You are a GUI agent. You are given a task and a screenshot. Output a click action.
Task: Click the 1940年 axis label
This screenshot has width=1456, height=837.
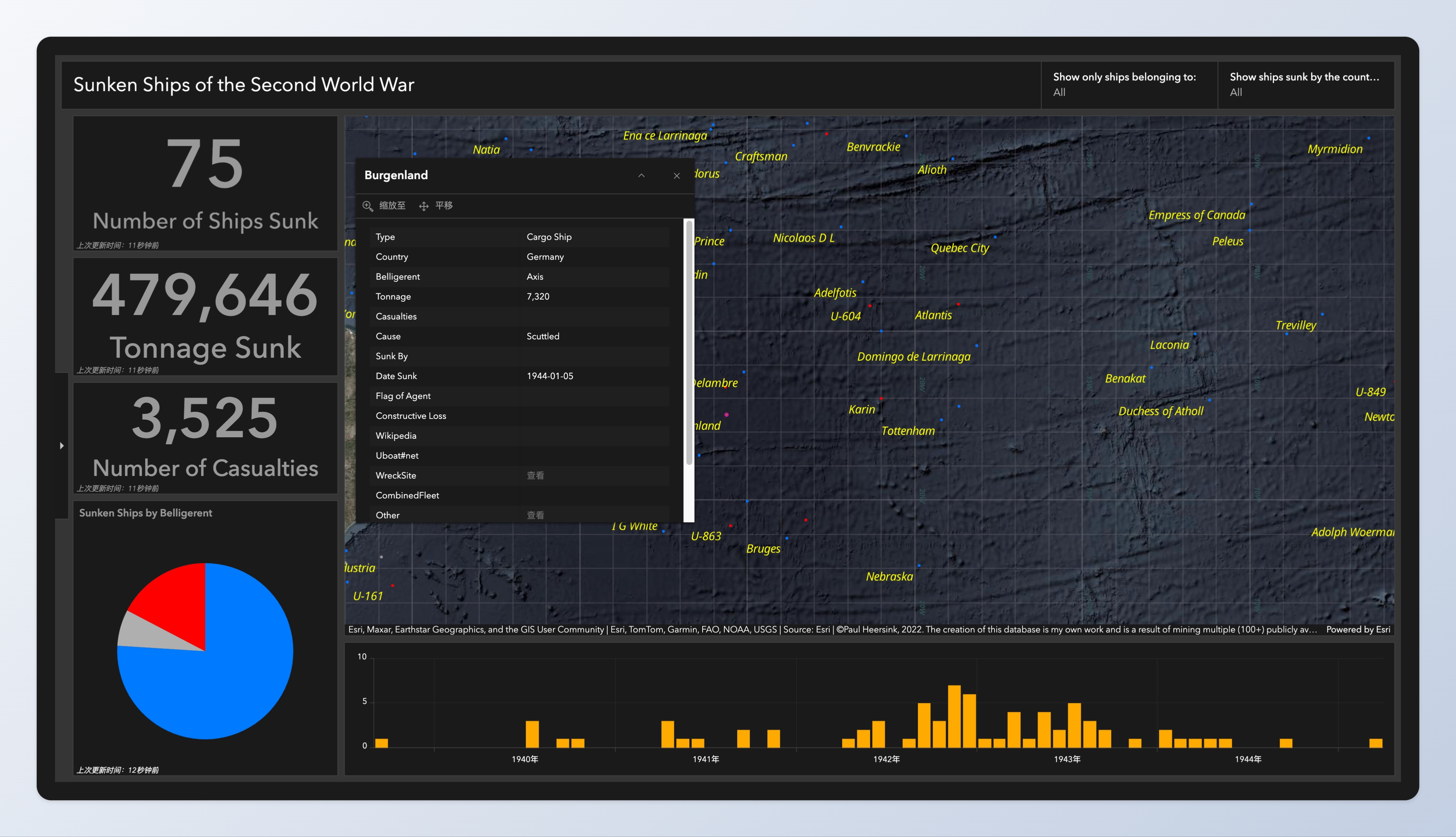point(525,759)
